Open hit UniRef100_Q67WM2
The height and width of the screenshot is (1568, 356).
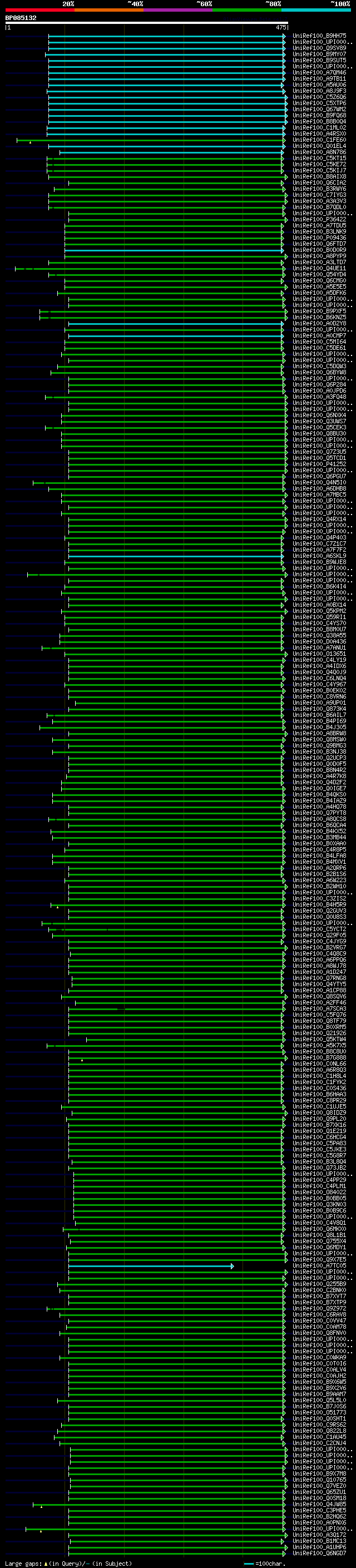click(x=319, y=109)
